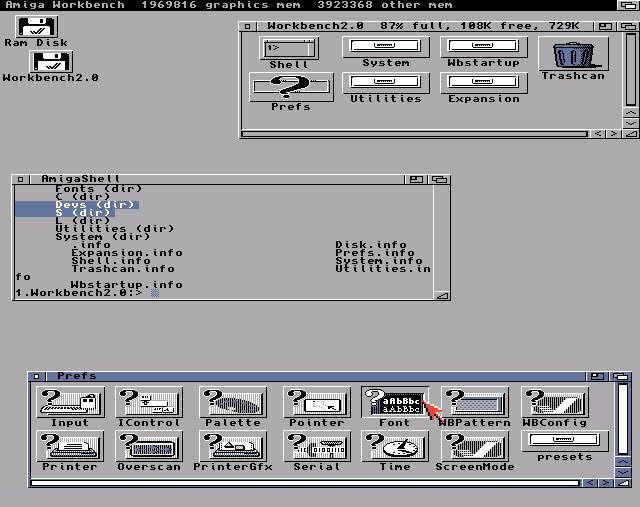The width and height of the screenshot is (640, 507).
Task: Close the Workbench2.0 window
Action: tap(247, 27)
